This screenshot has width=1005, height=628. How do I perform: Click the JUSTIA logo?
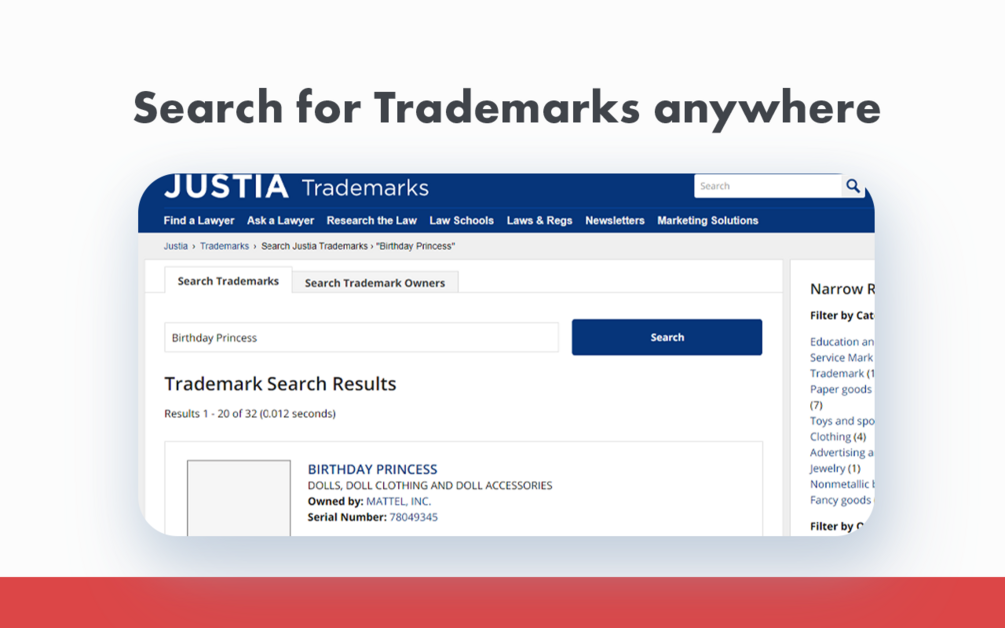[x=226, y=186]
